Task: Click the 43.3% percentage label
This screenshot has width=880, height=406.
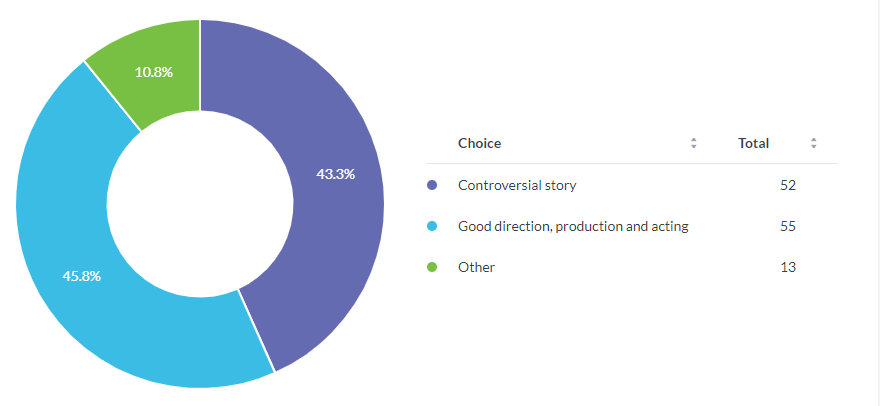Action: pos(336,174)
